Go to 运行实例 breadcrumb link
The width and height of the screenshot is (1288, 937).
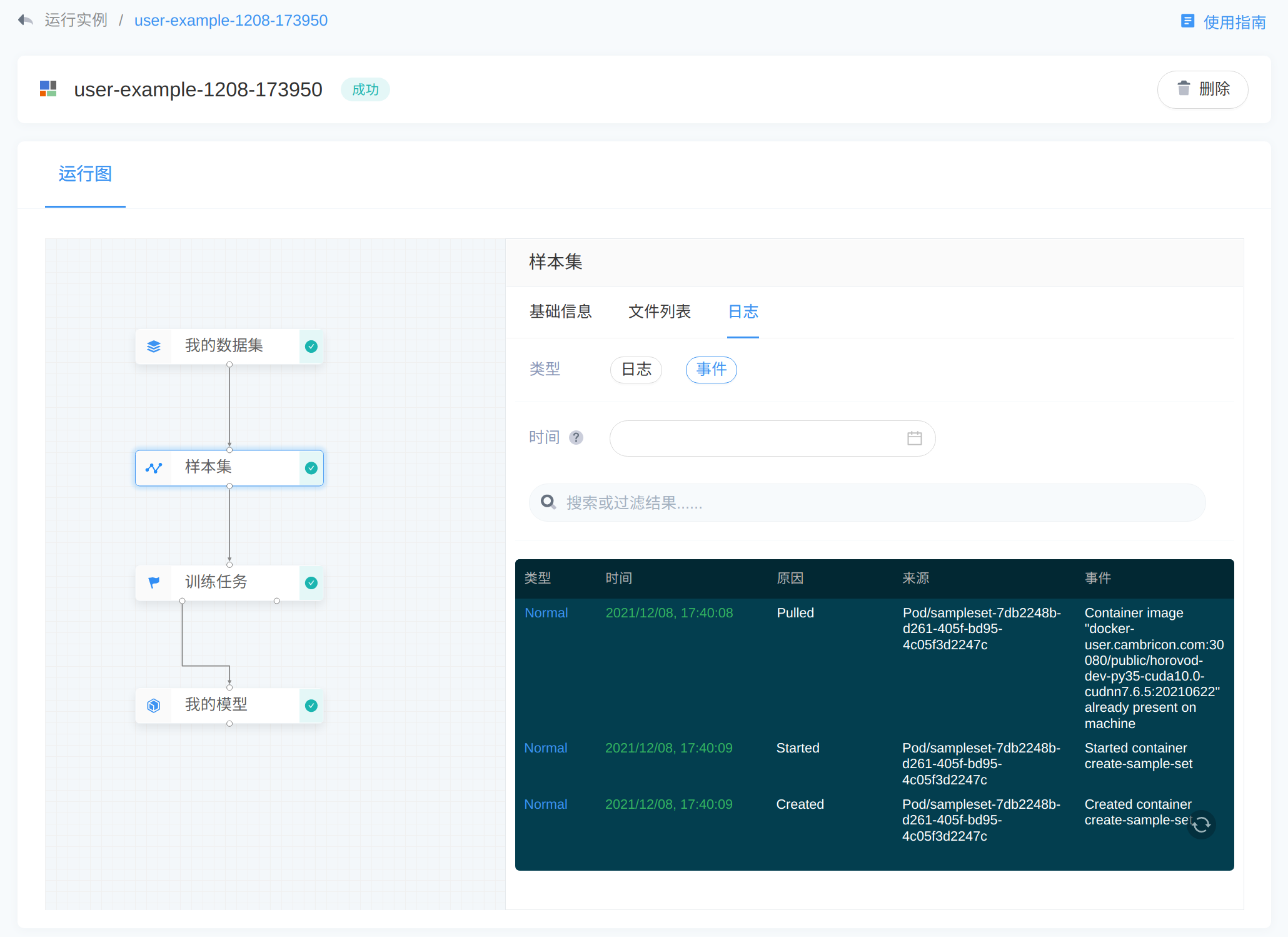(x=76, y=20)
